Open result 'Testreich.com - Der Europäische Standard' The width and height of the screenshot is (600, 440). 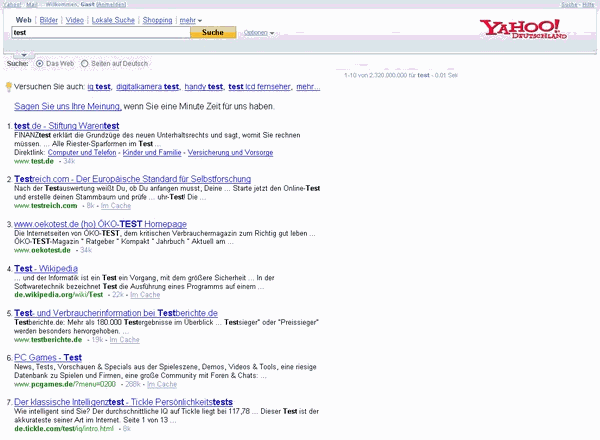click(132, 179)
